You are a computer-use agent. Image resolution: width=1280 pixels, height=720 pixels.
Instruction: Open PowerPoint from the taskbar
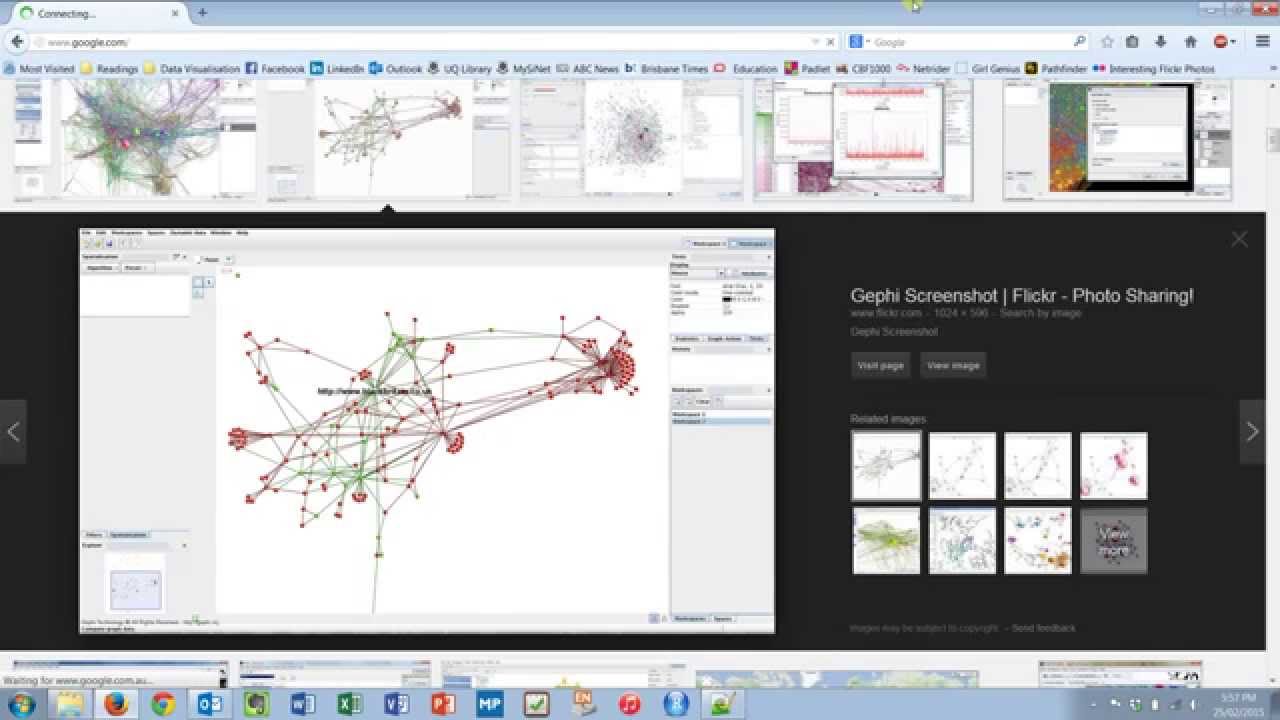(x=443, y=704)
